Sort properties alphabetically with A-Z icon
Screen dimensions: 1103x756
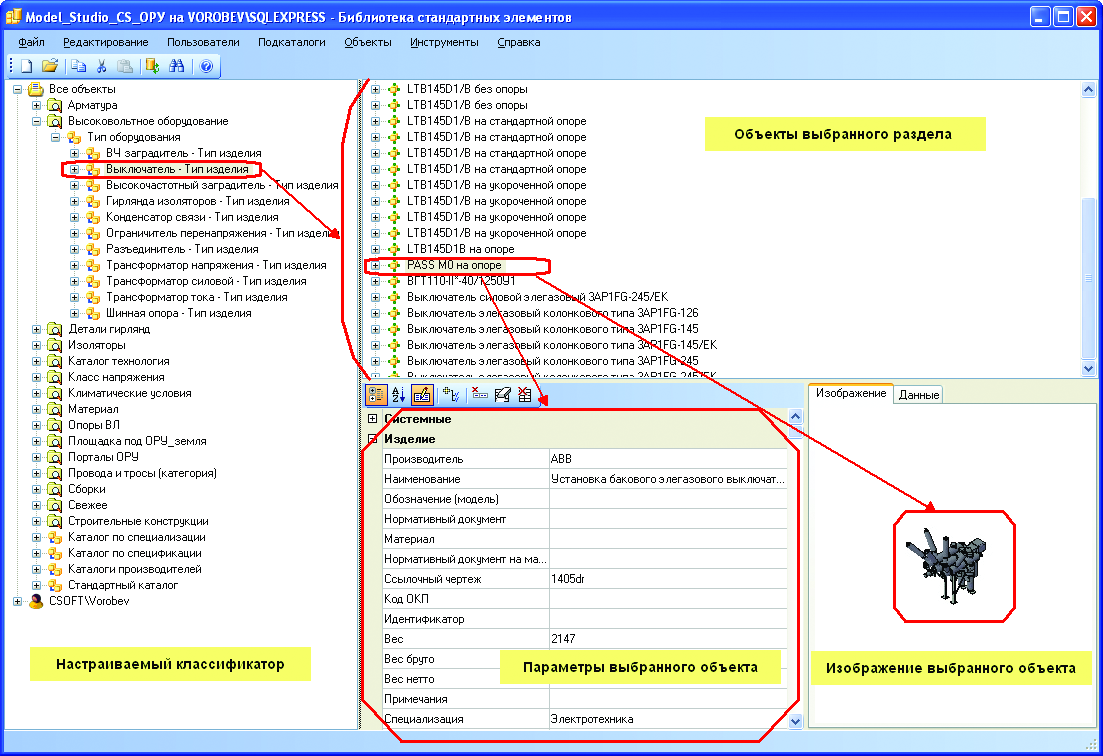pos(398,395)
